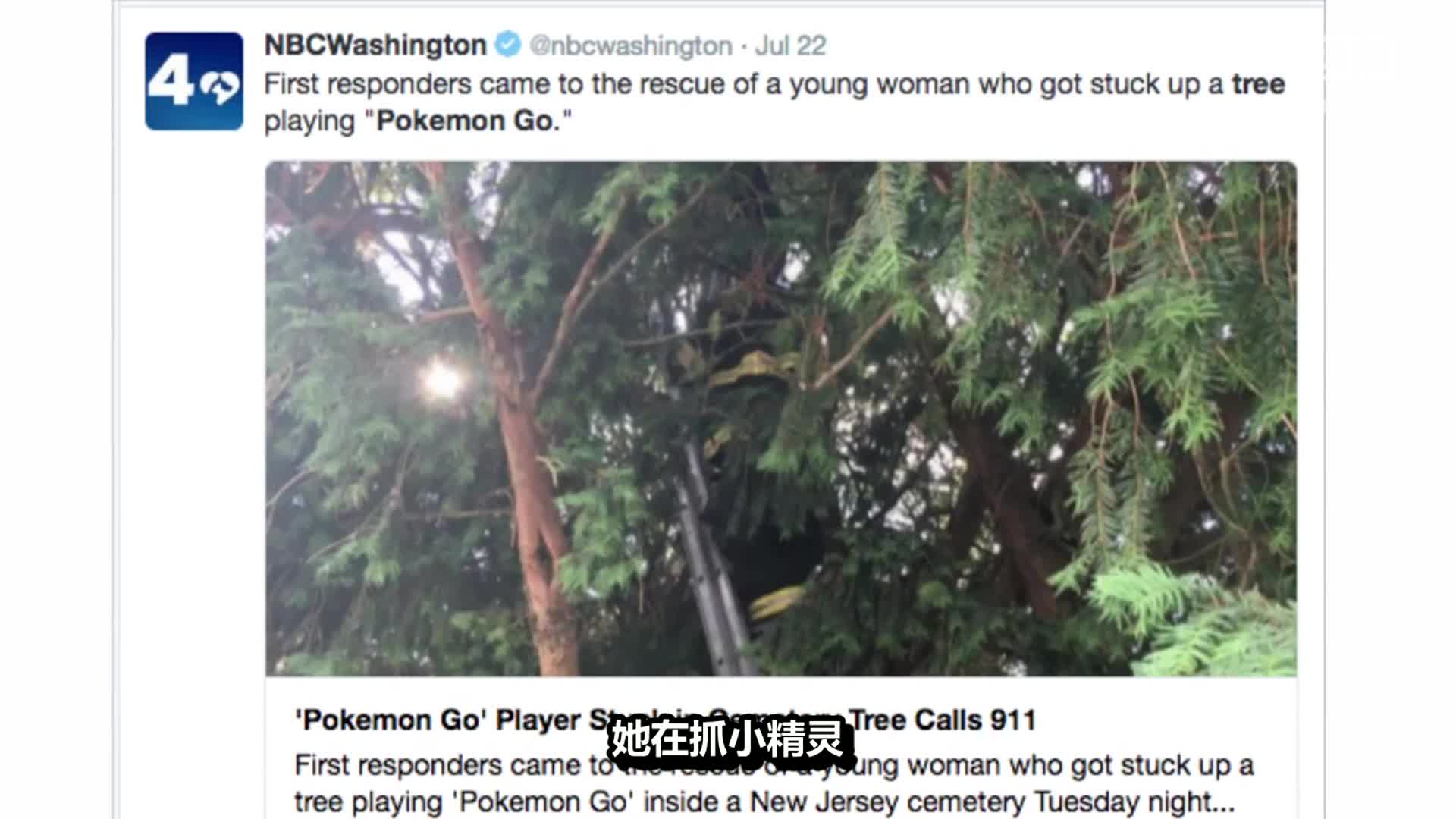Click the bold 'Pokemon Go.' text in tweet
Viewport: 1456px width, 819px height.
click(468, 121)
